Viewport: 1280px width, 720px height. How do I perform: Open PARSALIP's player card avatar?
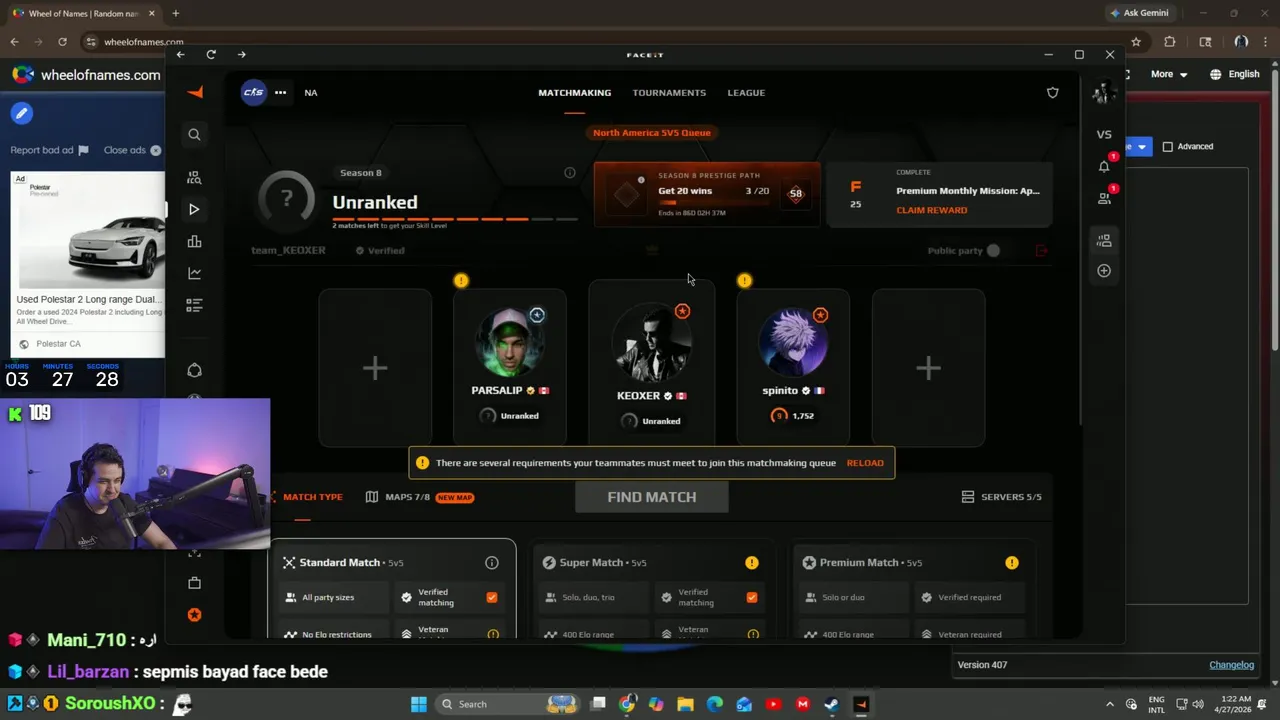click(x=510, y=344)
